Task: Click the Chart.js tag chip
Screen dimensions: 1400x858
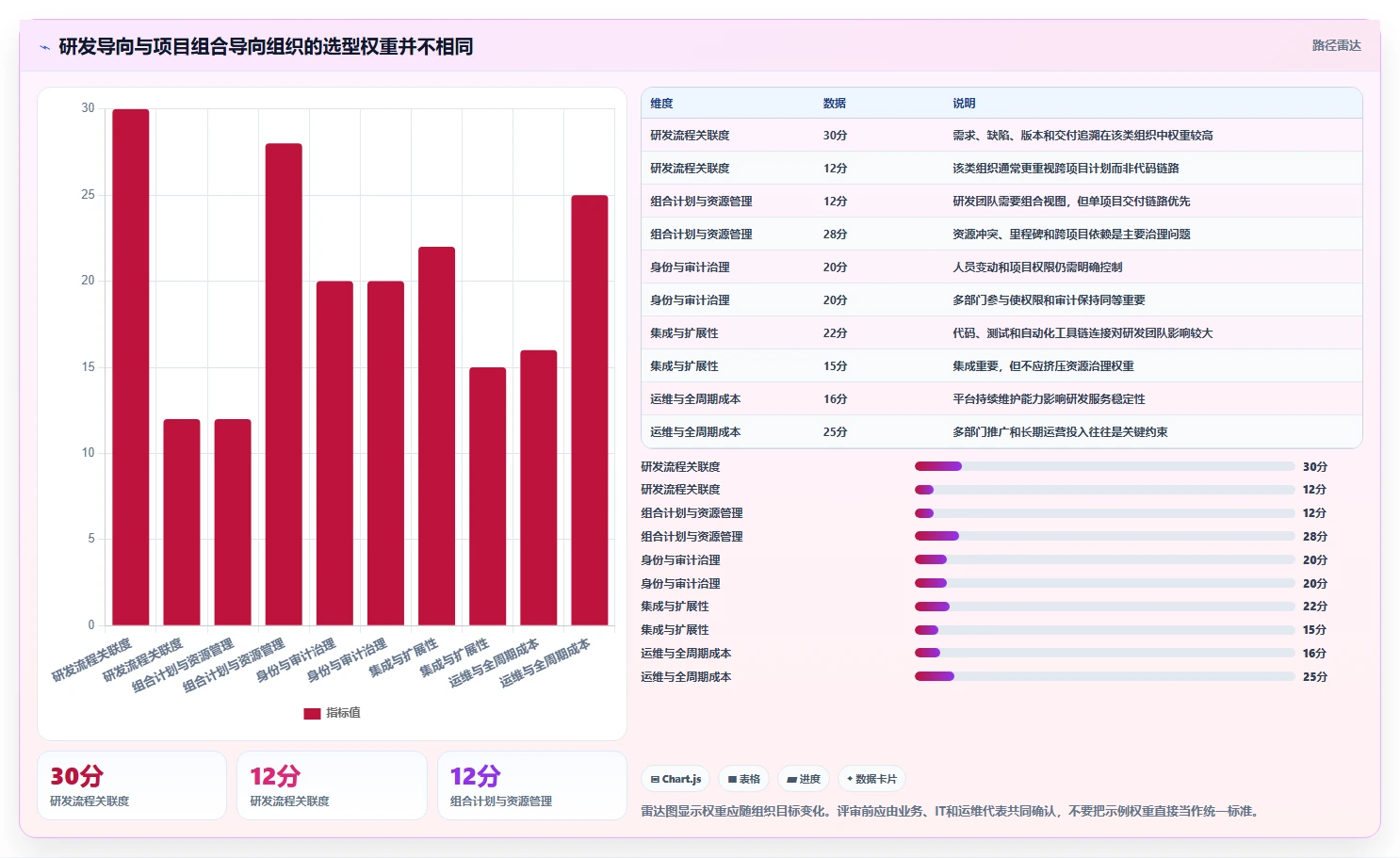Action: (x=676, y=779)
